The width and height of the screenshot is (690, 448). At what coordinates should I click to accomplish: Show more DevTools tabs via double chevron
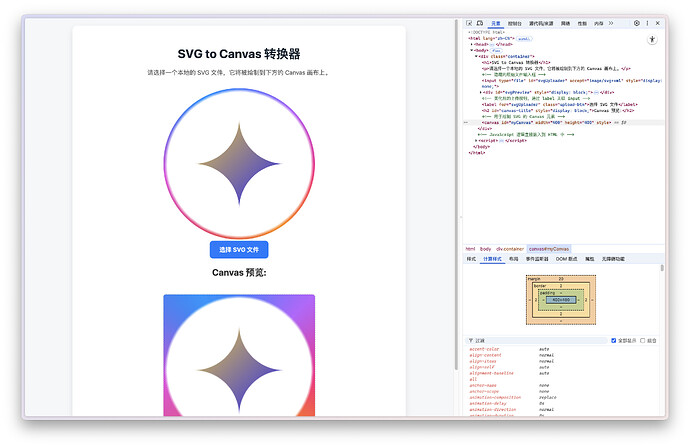coord(611,23)
